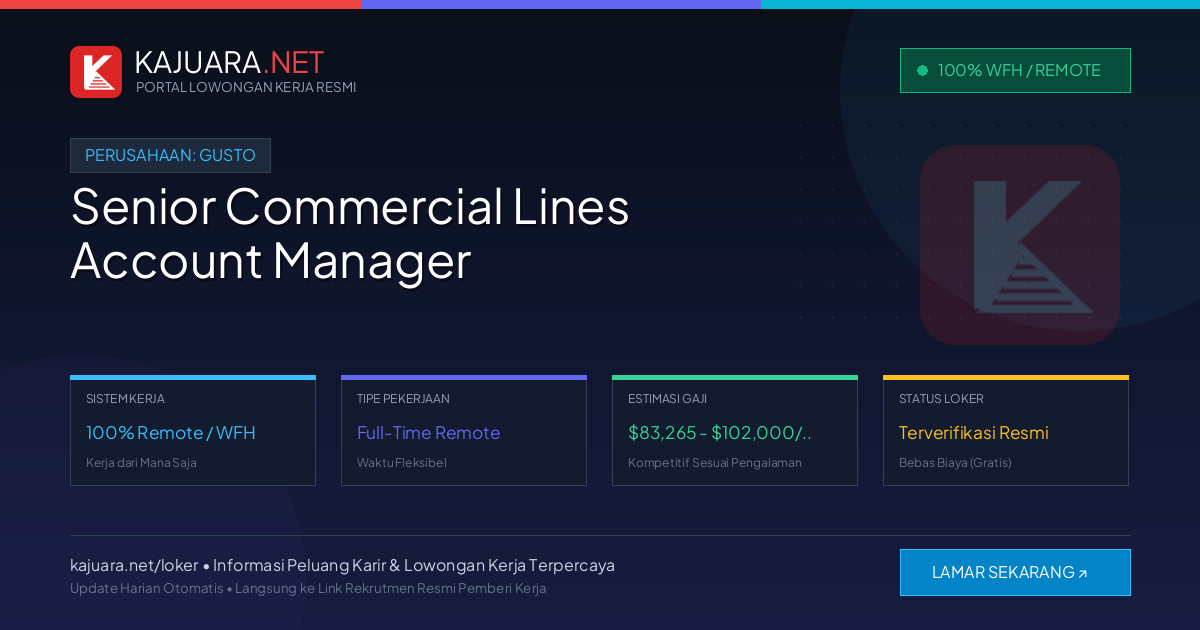Screen dimensions: 1200x630
Task: Click the KAJUARA.NET site title
Action: [229, 62]
